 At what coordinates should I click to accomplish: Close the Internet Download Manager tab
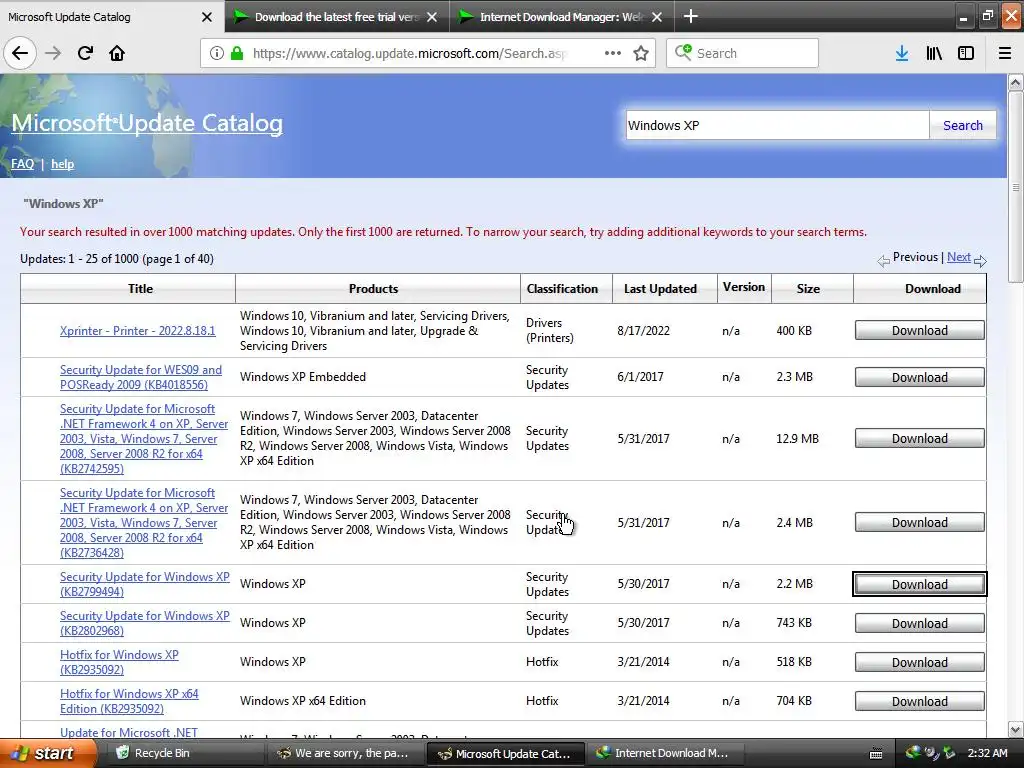[x=657, y=17]
